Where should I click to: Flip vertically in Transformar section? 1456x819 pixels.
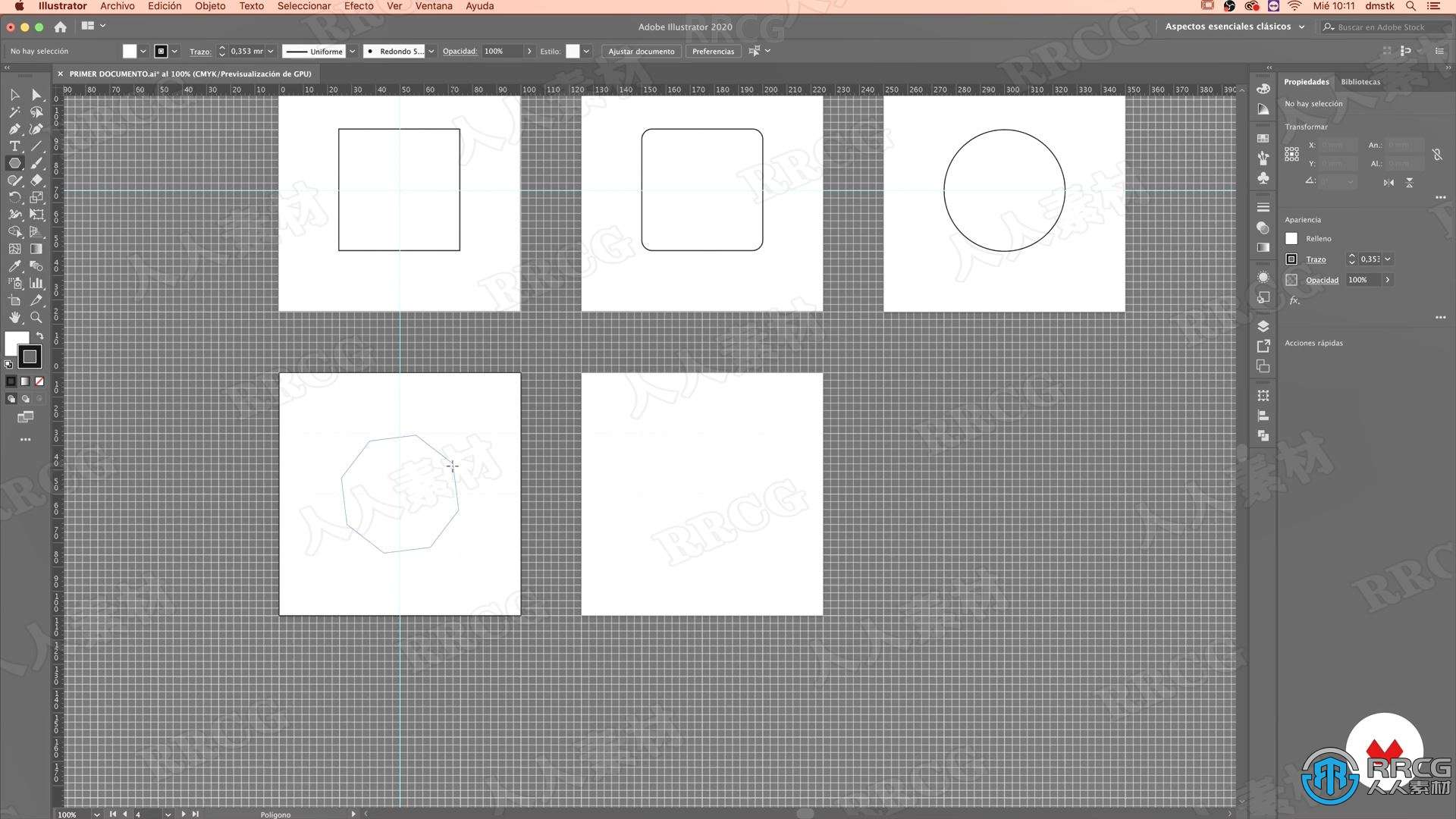tap(1409, 183)
